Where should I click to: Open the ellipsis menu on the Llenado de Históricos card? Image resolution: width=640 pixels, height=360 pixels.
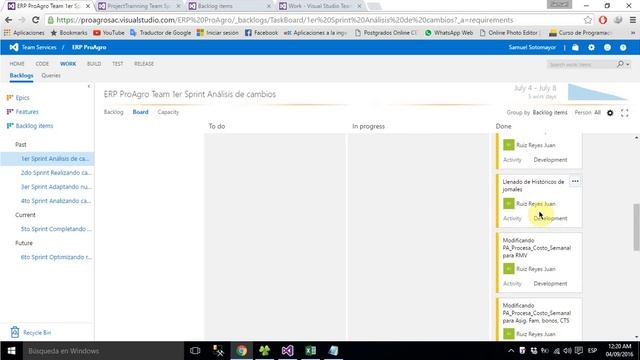[x=575, y=181]
